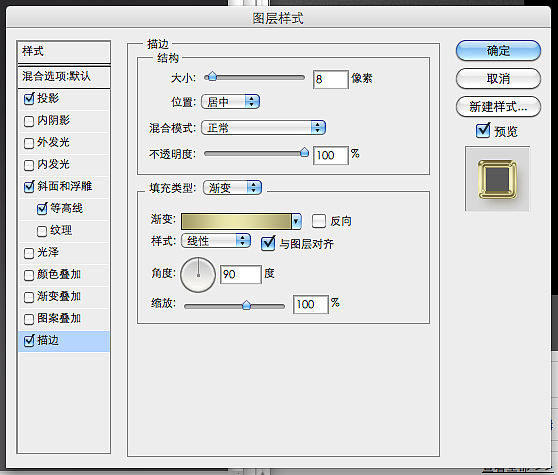Viewport: 558px width, 475px height.
Task: Open the 渐变叠加 settings label
Action: point(59,296)
